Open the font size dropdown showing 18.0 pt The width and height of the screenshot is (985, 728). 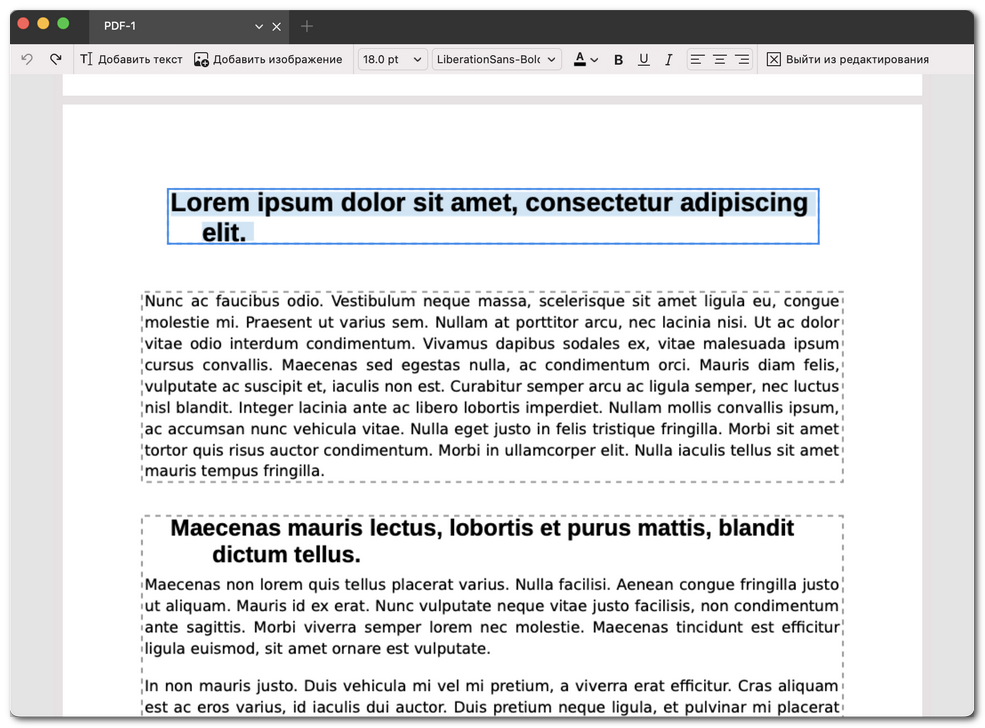391,59
